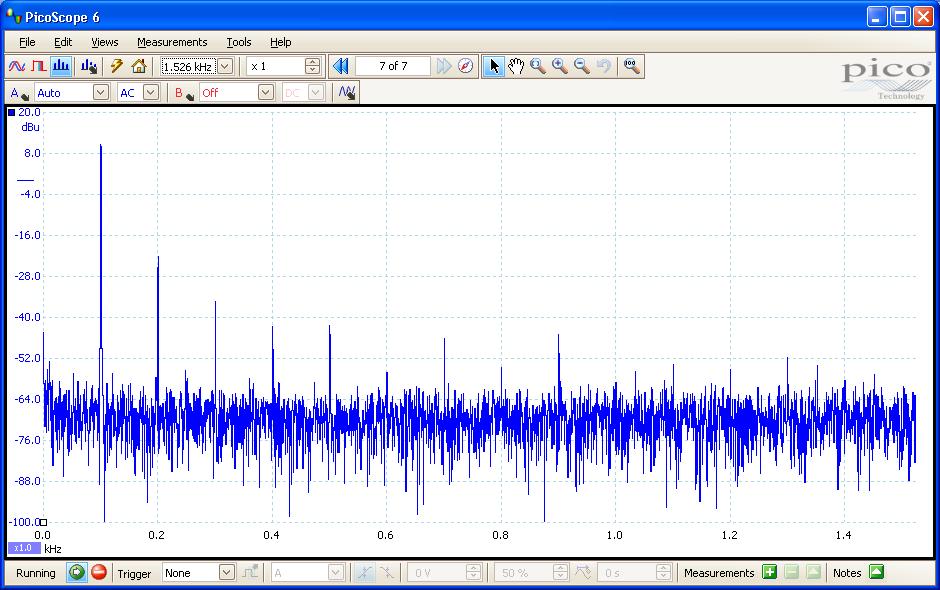
Task: Add a measurement with green plus button
Action: [x=769, y=573]
